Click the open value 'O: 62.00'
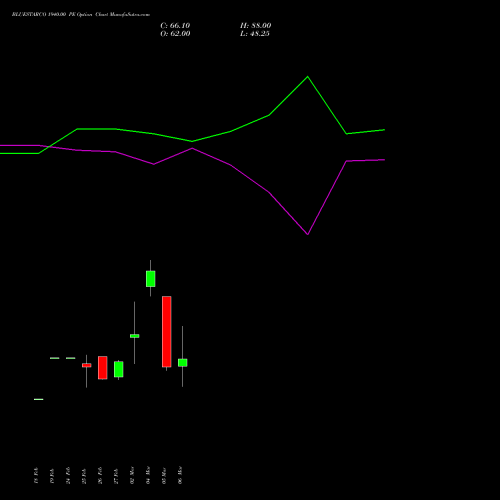This screenshot has height=500, width=500. click(x=175, y=34)
